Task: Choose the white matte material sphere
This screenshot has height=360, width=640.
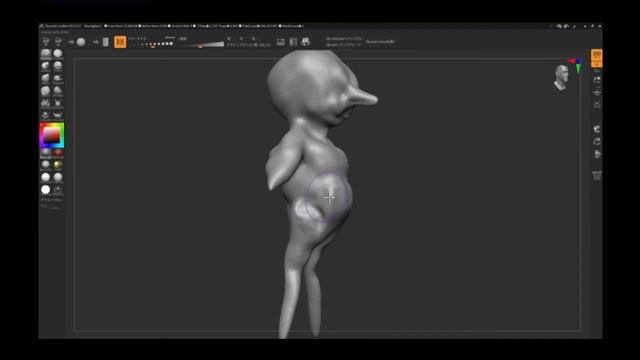Action: [46, 177]
